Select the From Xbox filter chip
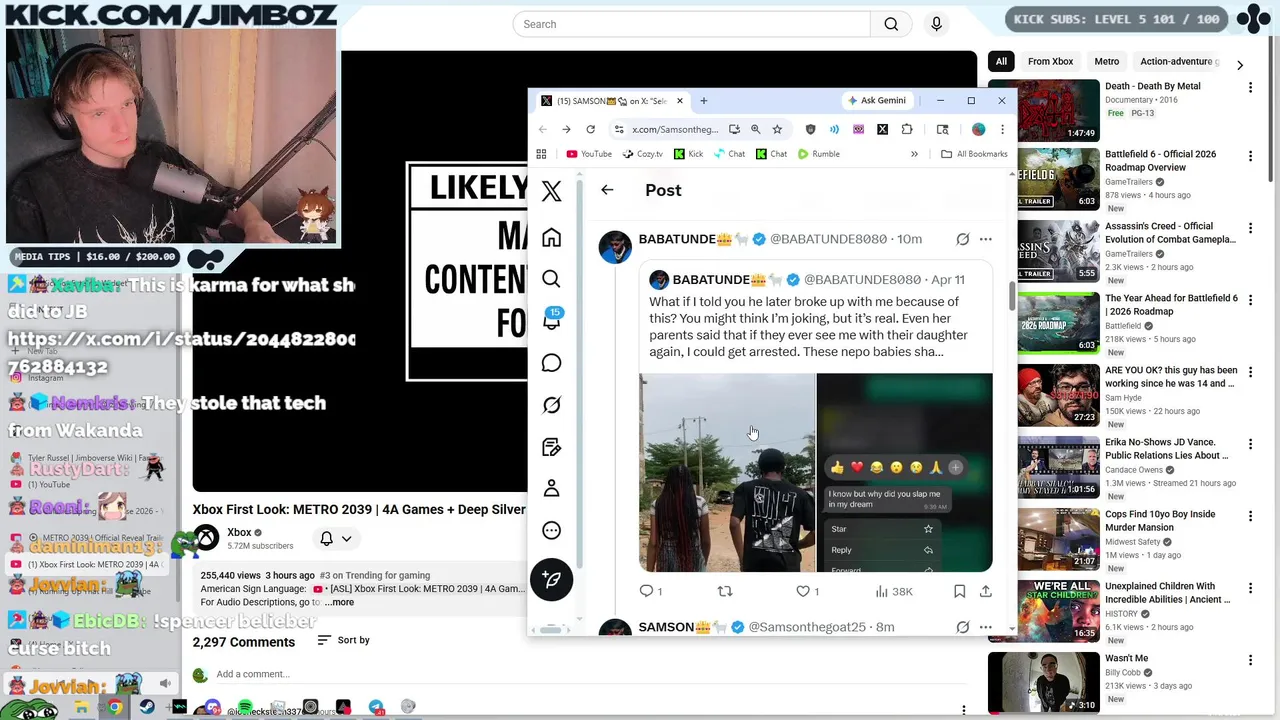This screenshot has width=1280, height=720. tap(1050, 61)
